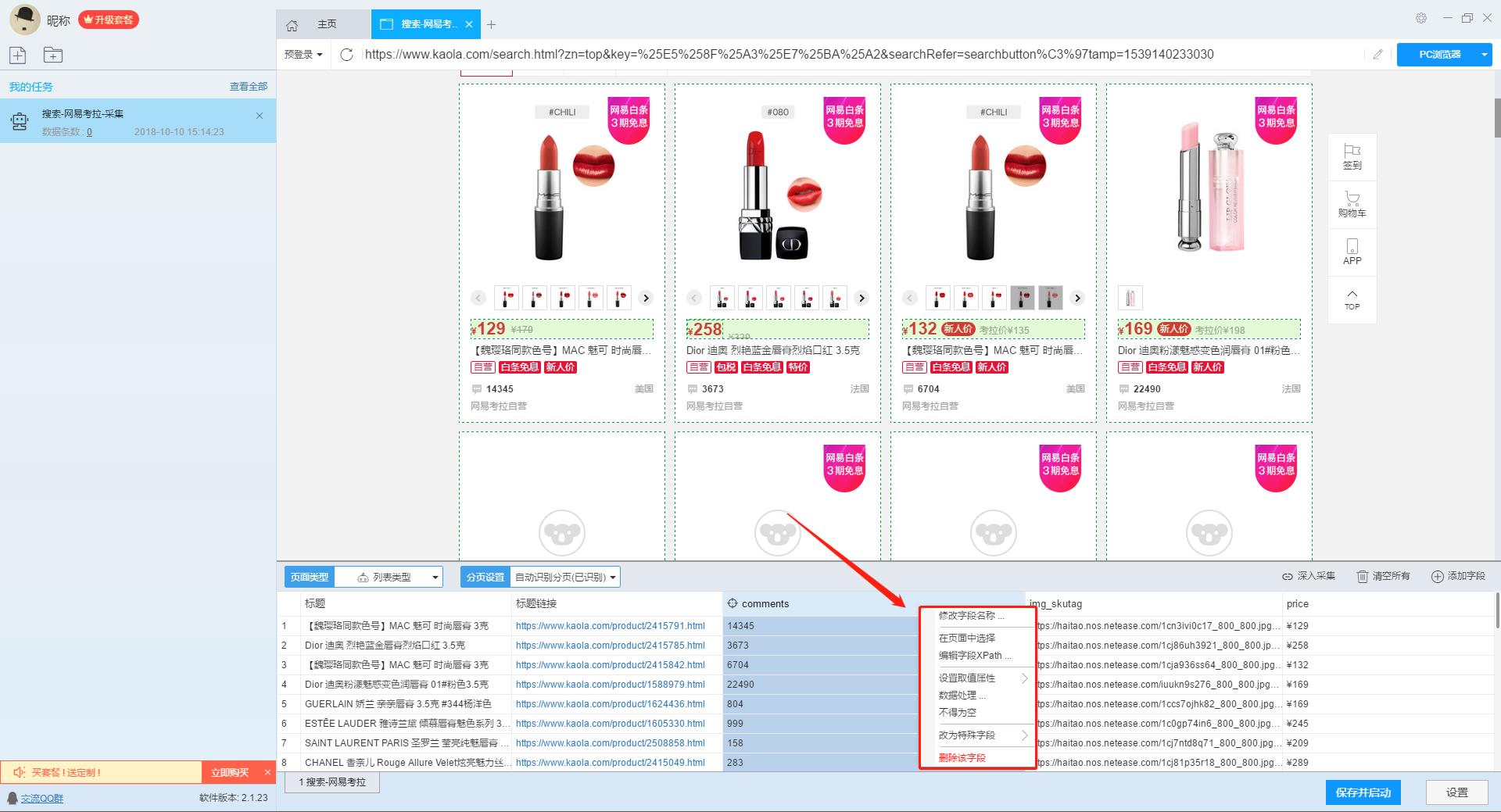Click the user avatar
Viewport: 1501px width, 812px height.
24,20
